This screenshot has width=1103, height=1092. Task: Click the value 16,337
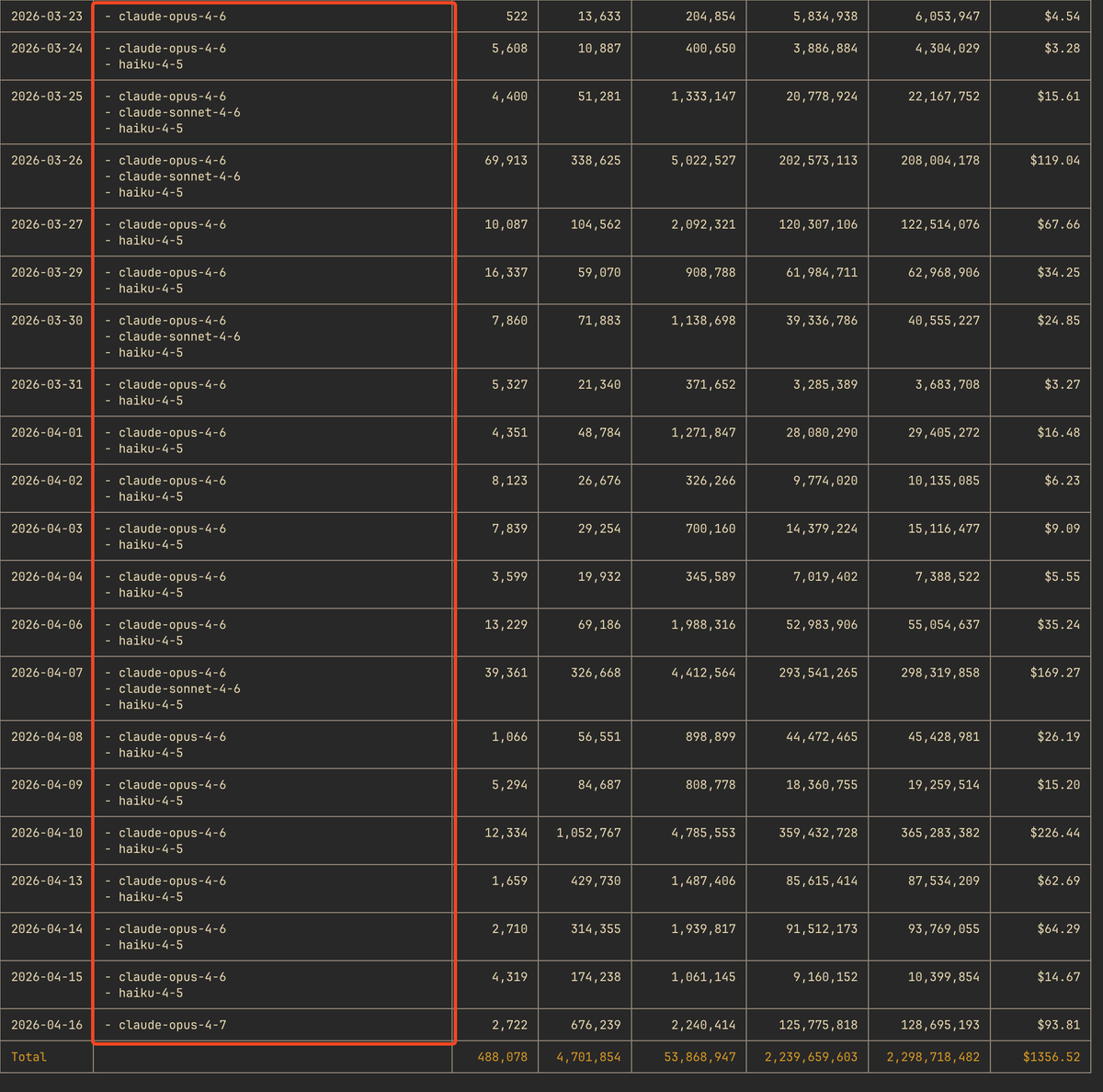506,272
